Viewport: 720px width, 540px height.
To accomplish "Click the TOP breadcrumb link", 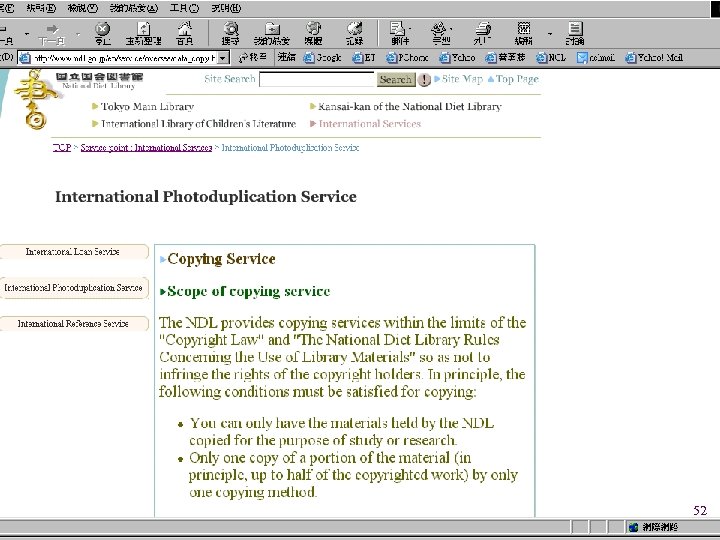I will (x=62, y=147).
